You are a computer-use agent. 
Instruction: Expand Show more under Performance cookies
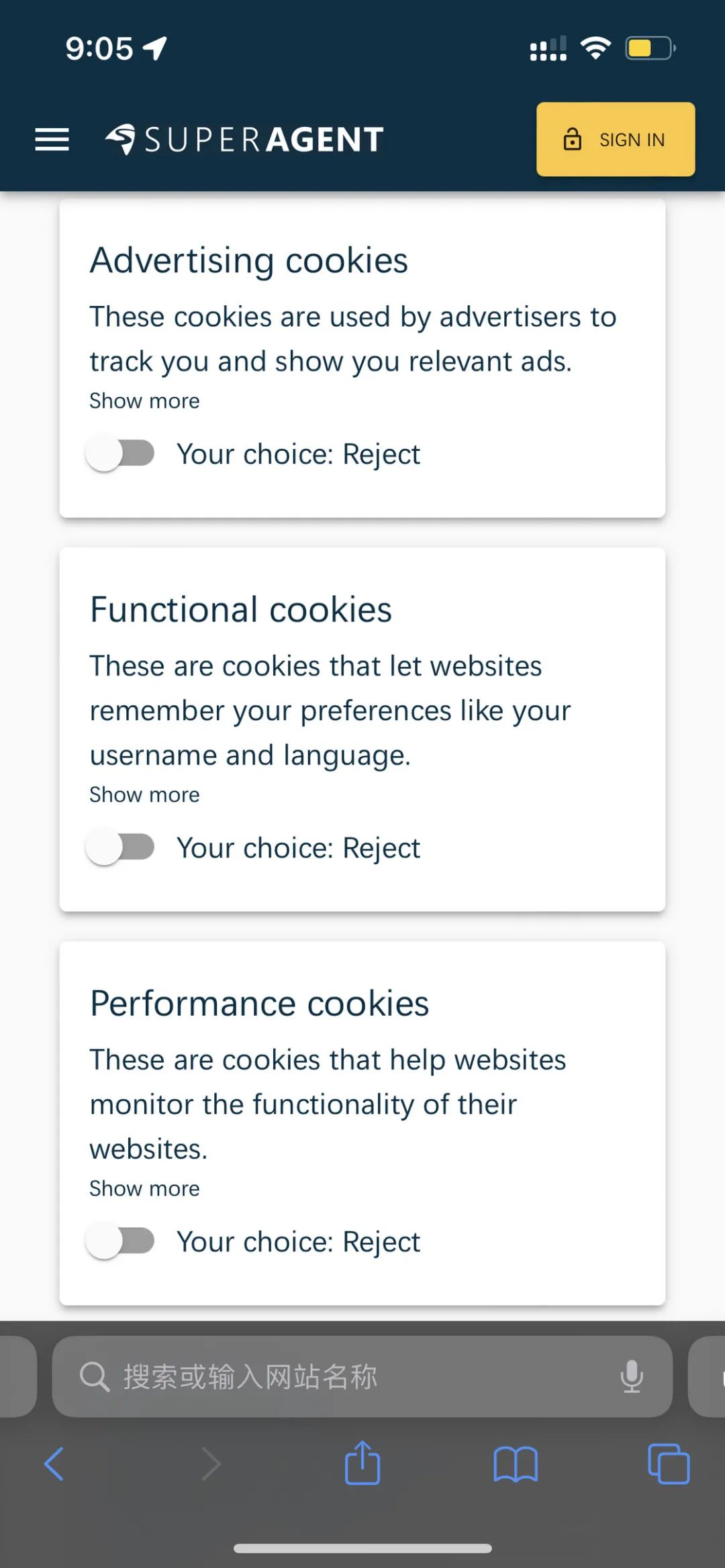144,1189
